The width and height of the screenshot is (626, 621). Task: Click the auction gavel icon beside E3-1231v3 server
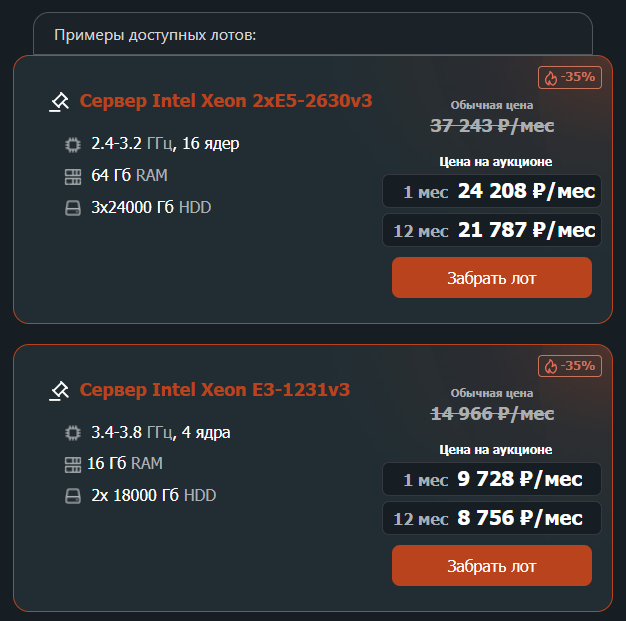(59, 391)
